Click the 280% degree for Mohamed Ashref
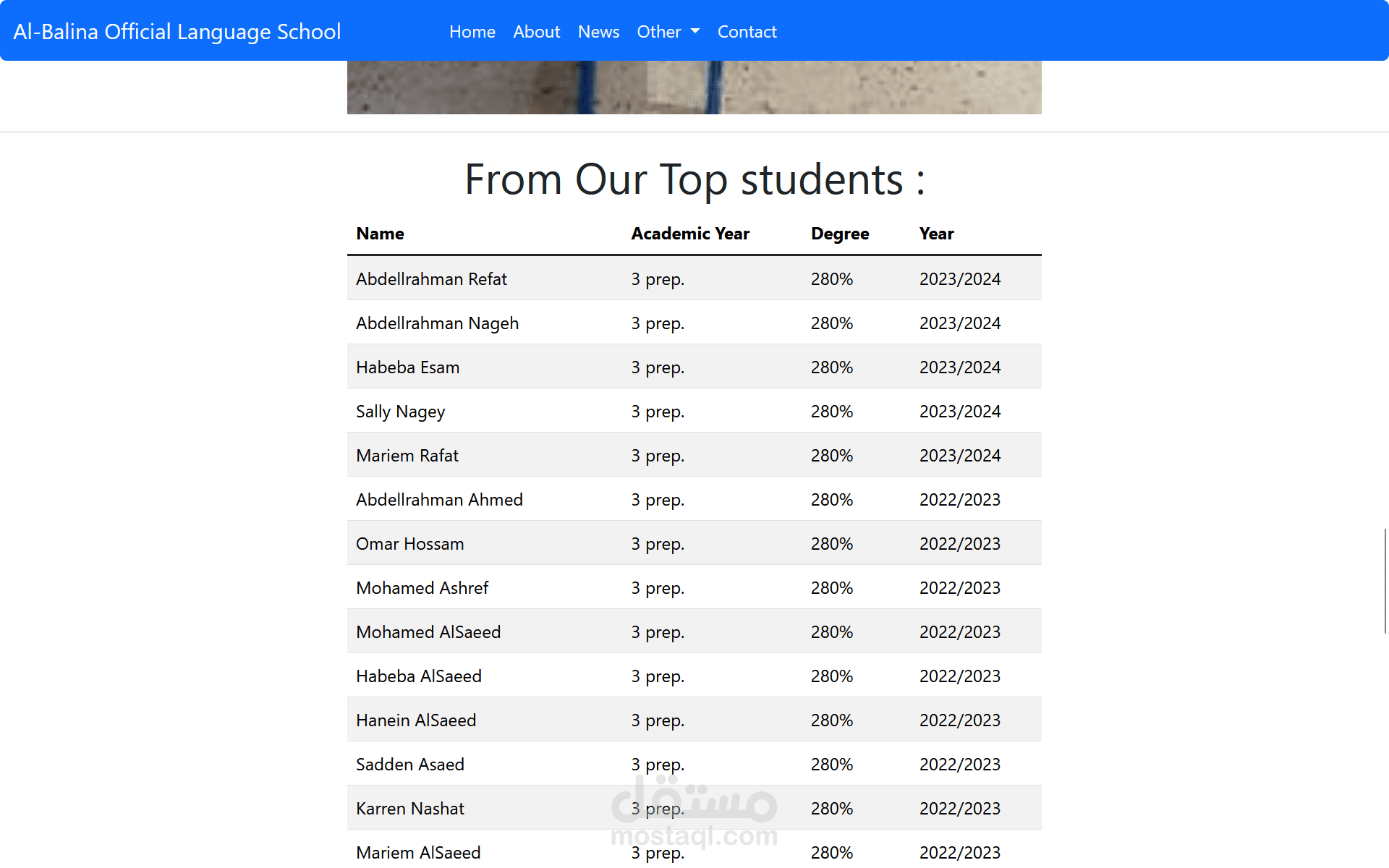 point(832,588)
